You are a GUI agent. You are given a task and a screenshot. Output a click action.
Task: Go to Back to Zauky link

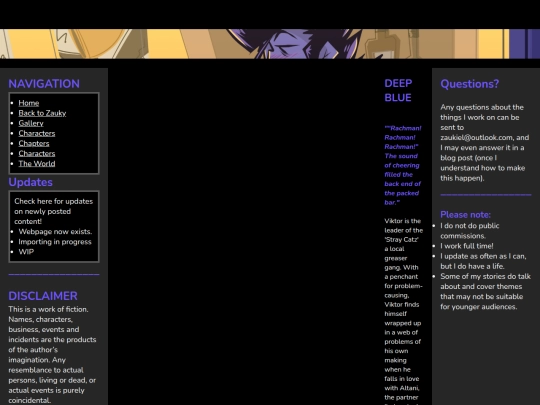pyautogui.click(x=42, y=113)
